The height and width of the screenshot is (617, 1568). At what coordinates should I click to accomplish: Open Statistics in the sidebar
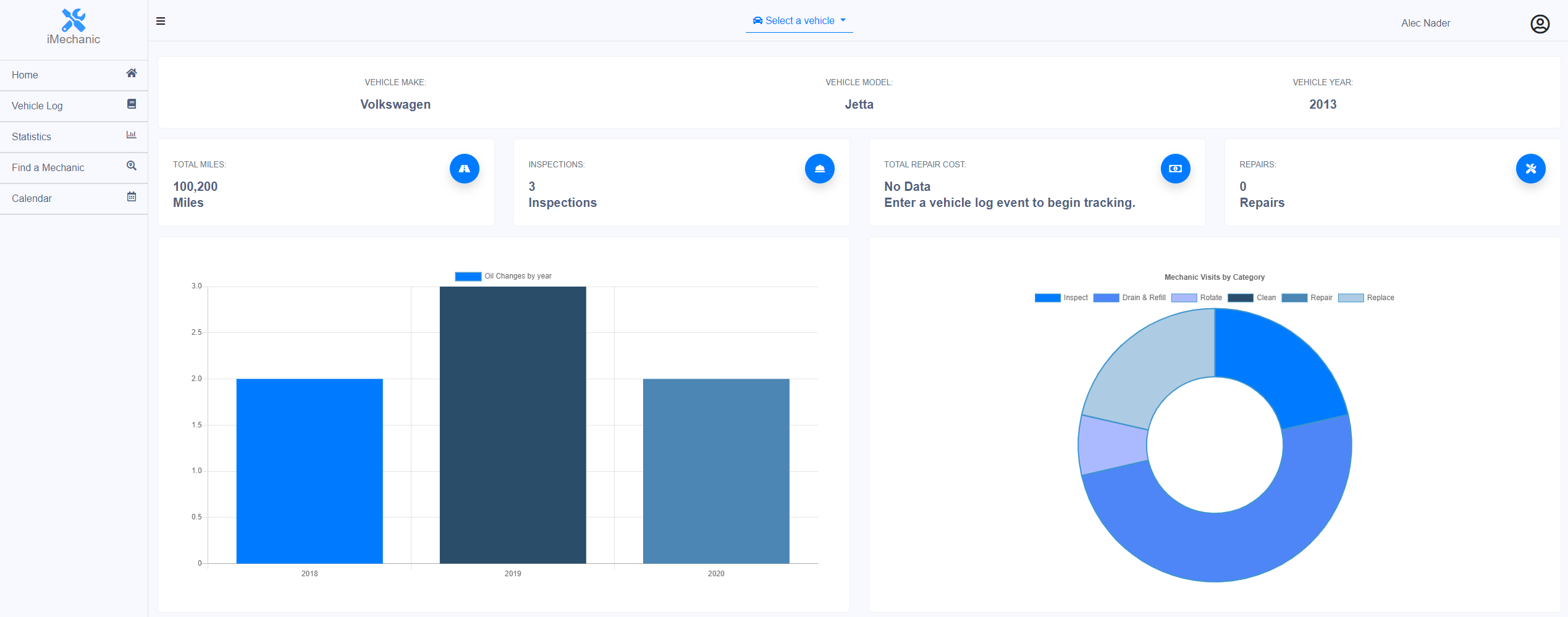coord(74,137)
